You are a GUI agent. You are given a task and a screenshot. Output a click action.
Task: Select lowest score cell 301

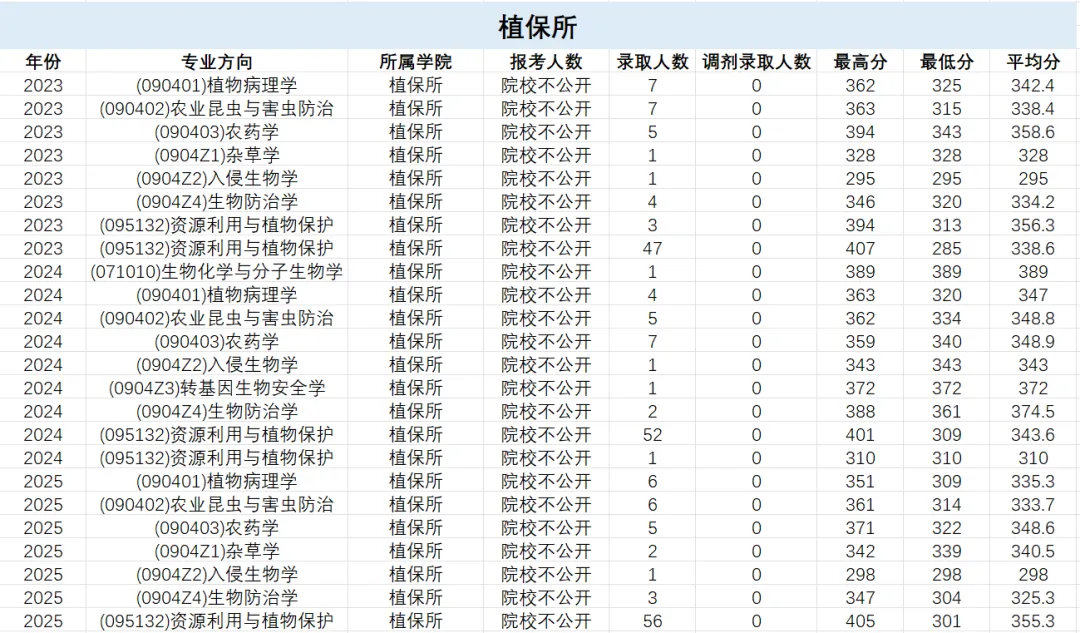click(946, 621)
